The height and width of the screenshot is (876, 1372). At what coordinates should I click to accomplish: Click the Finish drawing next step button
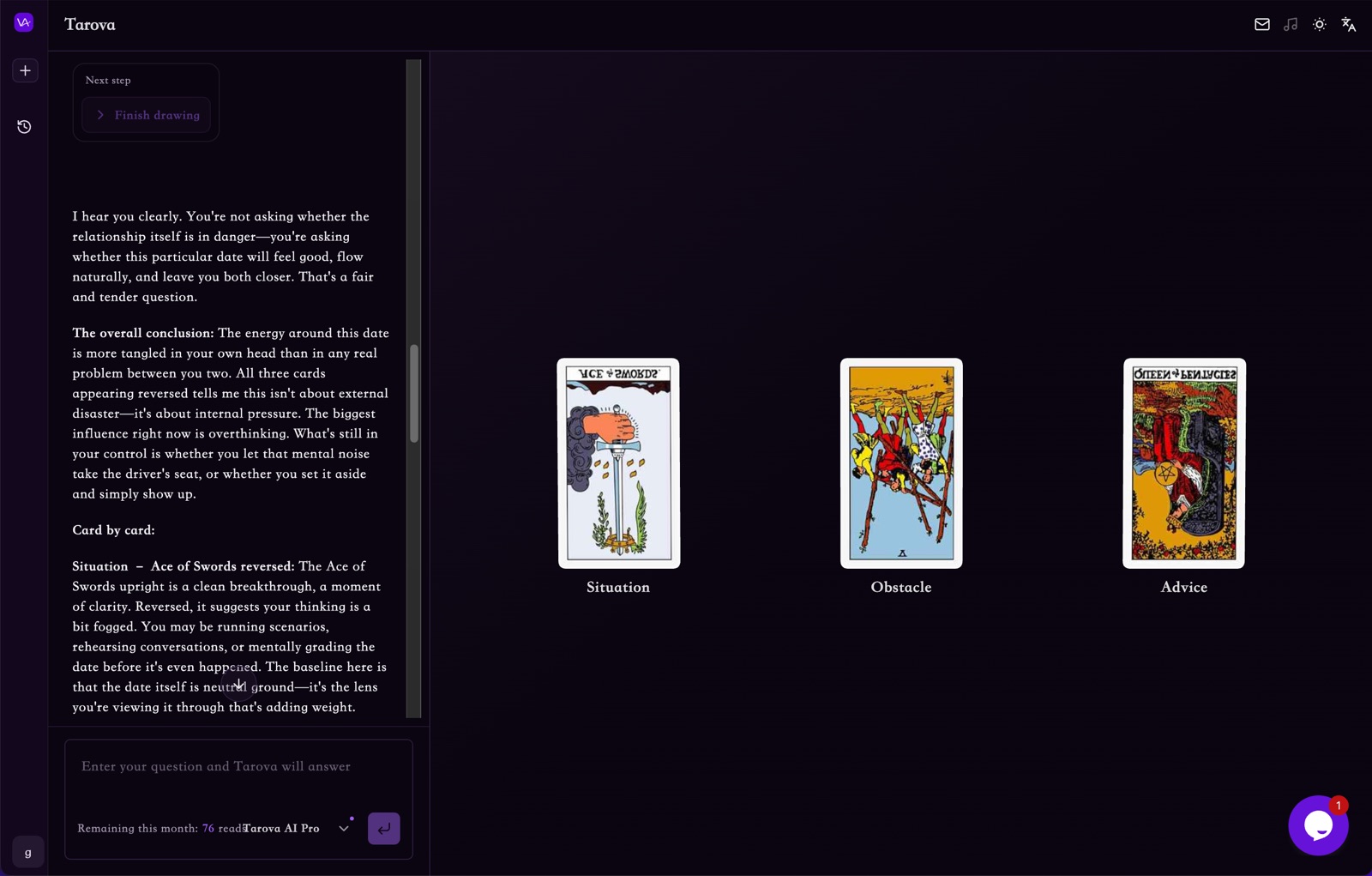(147, 115)
